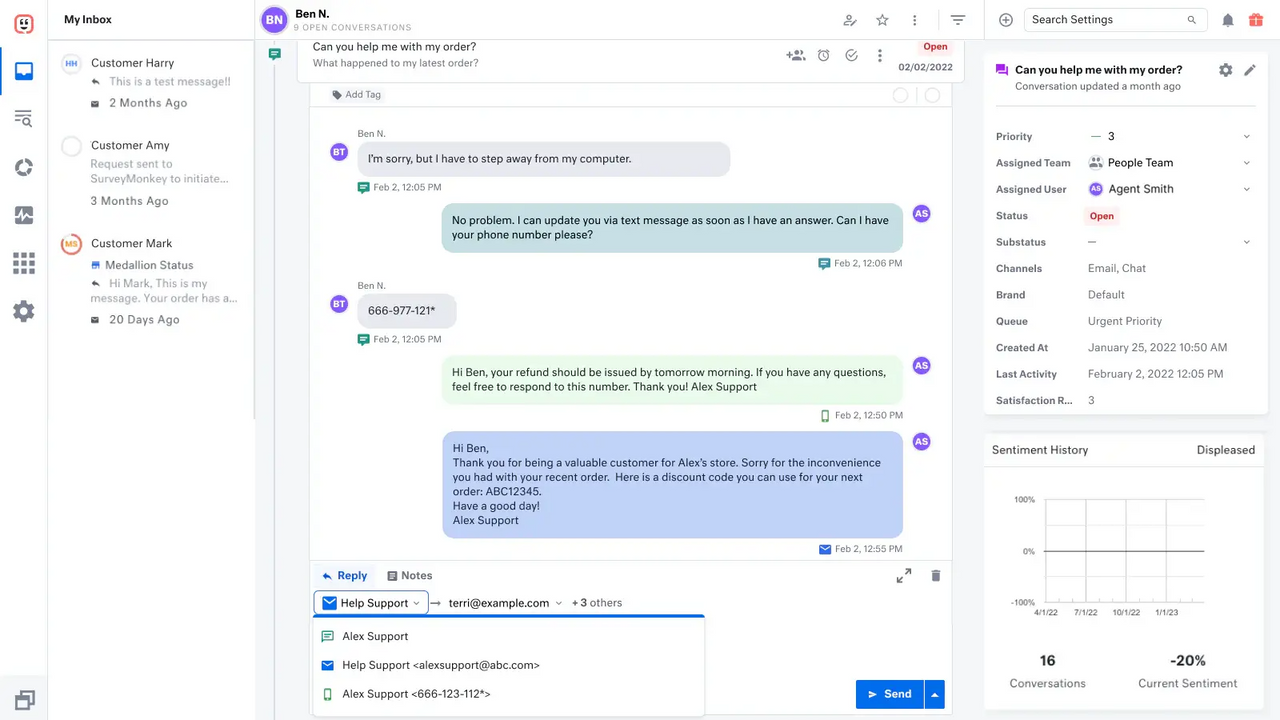Snooze the conversation with the alarm icon
Image resolution: width=1280 pixels, height=720 pixels.
[x=823, y=55]
